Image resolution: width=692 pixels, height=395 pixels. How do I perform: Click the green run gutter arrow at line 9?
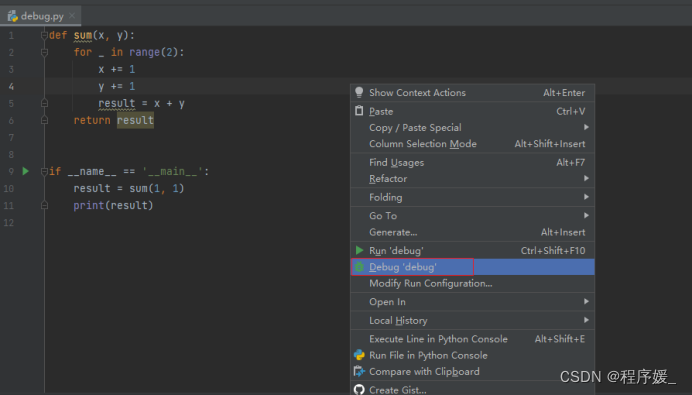(x=26, y=171)
